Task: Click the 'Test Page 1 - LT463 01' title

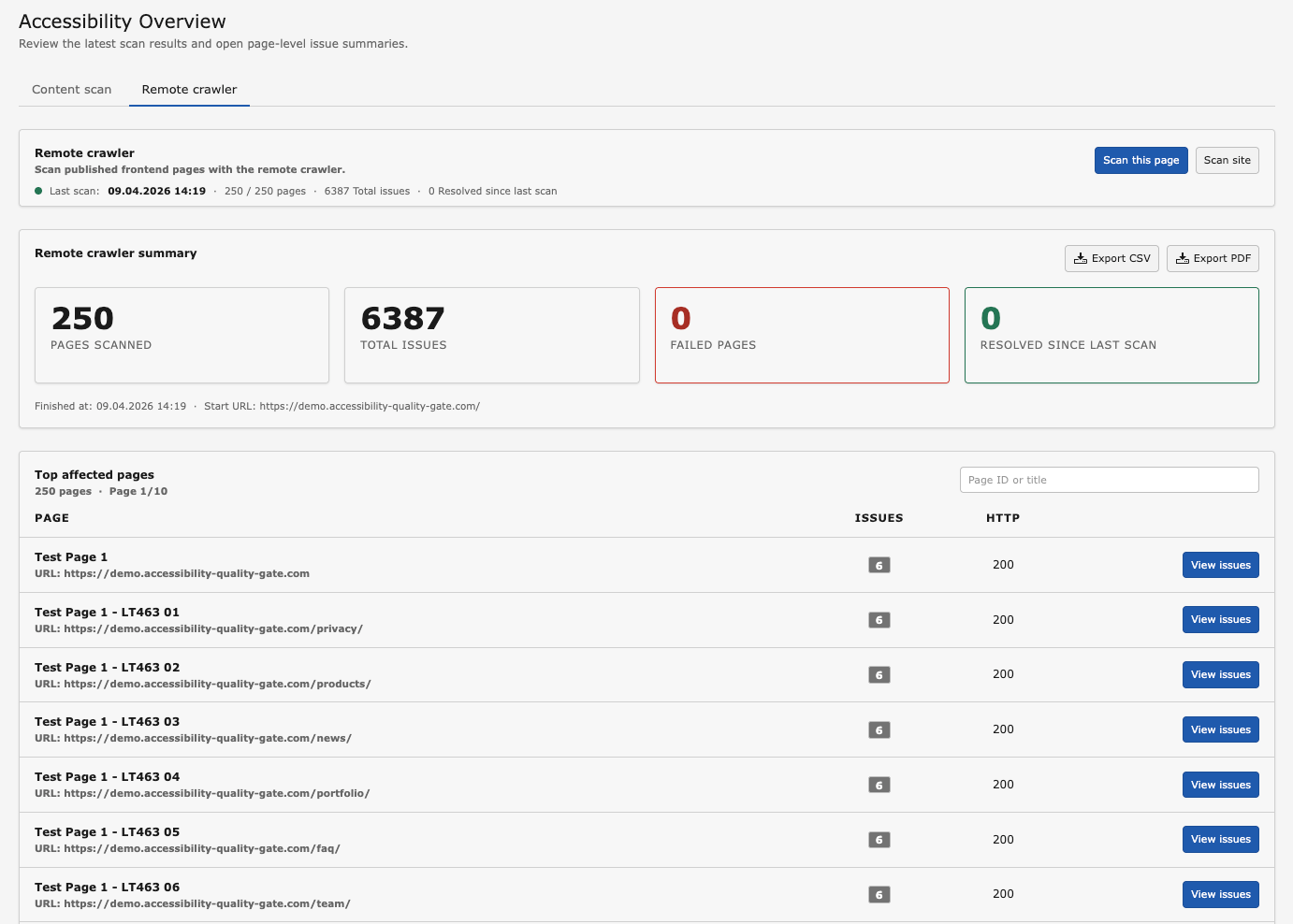Action: click(107, 613)
